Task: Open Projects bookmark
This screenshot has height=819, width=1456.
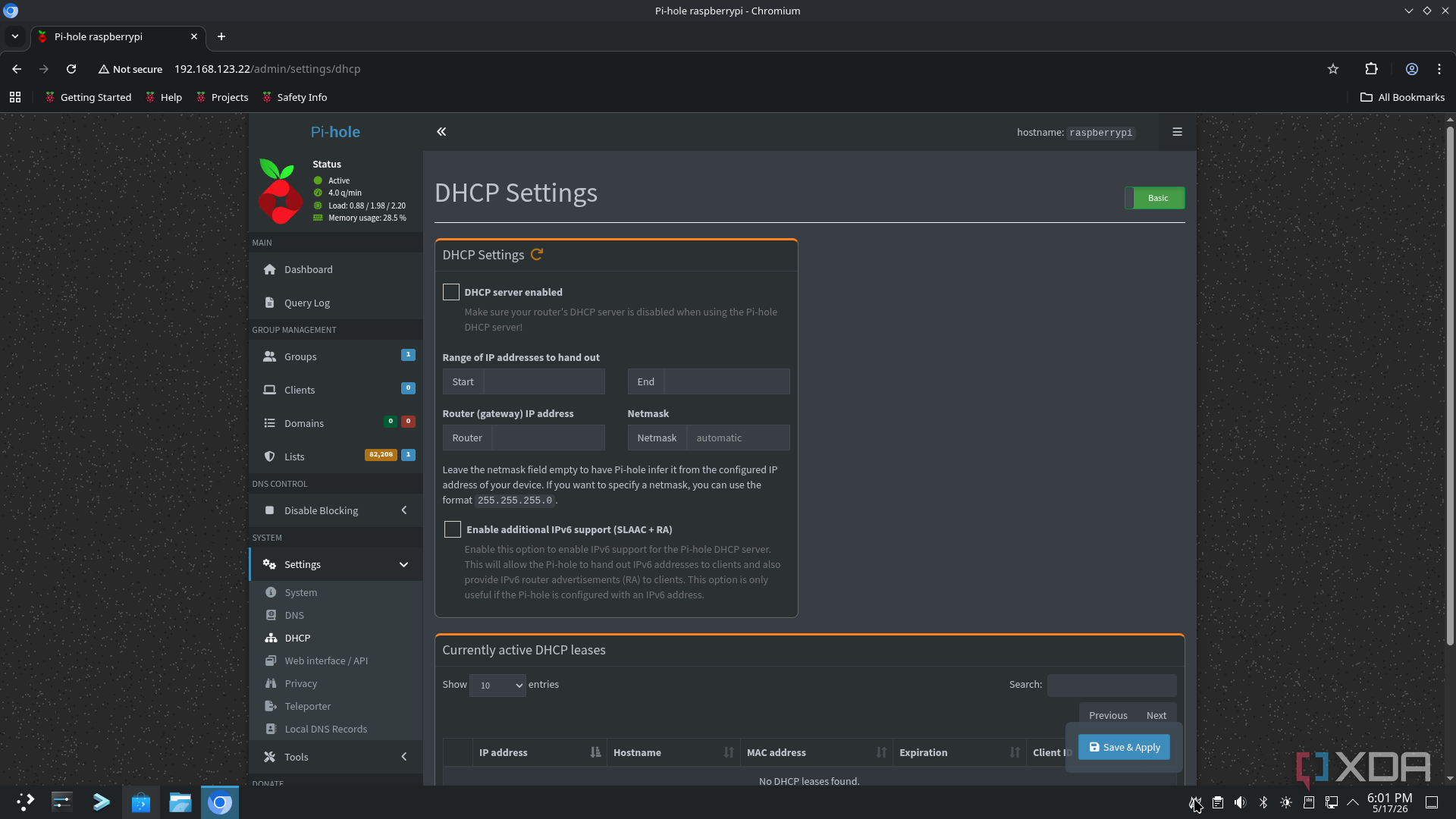Action: click(x=222, y=97)
